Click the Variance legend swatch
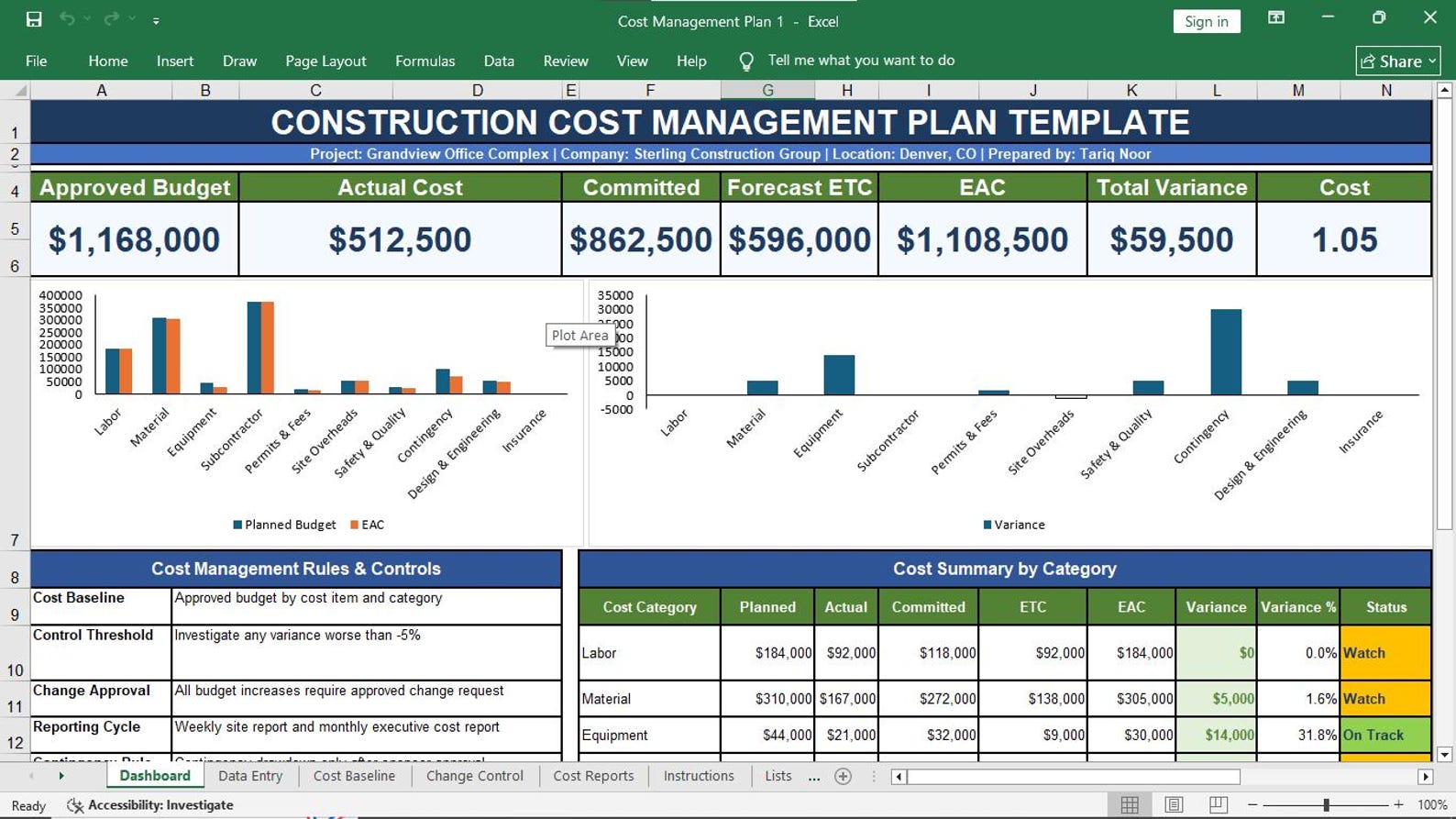Viewport: 1456px width, 819px height. (x=987, y=525)
